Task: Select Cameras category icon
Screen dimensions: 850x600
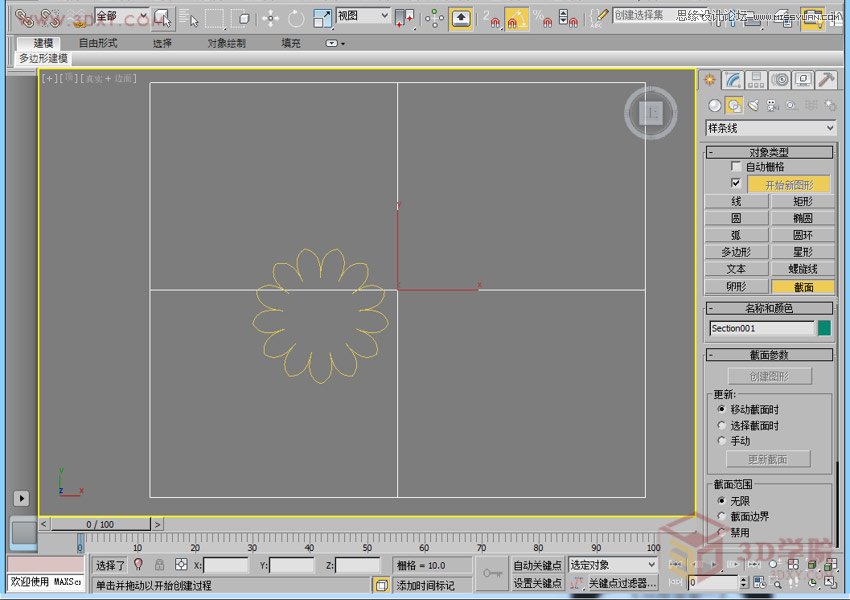Action: coord(772,105)
